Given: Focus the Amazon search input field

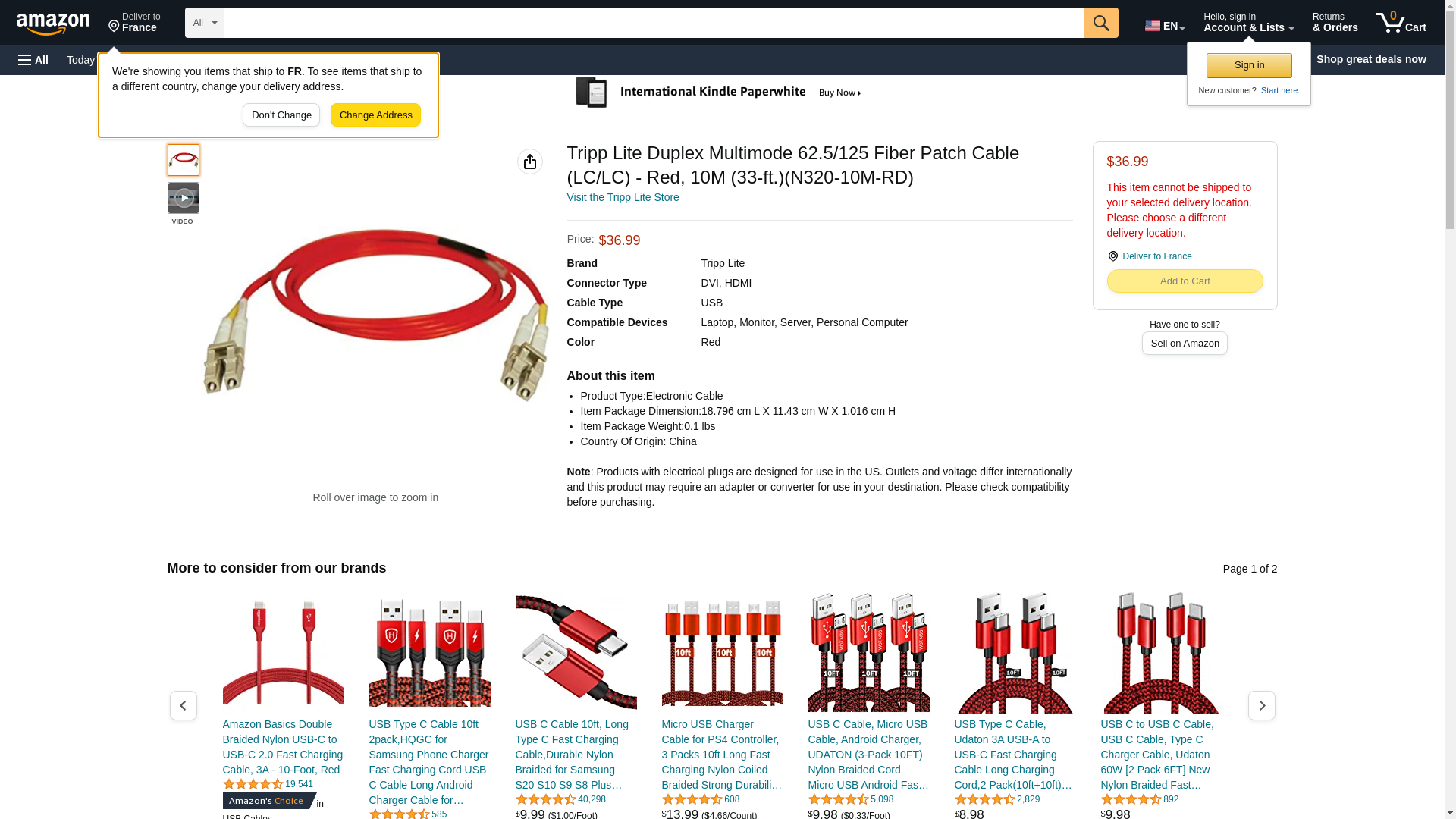Looking at the screenshot, I should (654, 23).
